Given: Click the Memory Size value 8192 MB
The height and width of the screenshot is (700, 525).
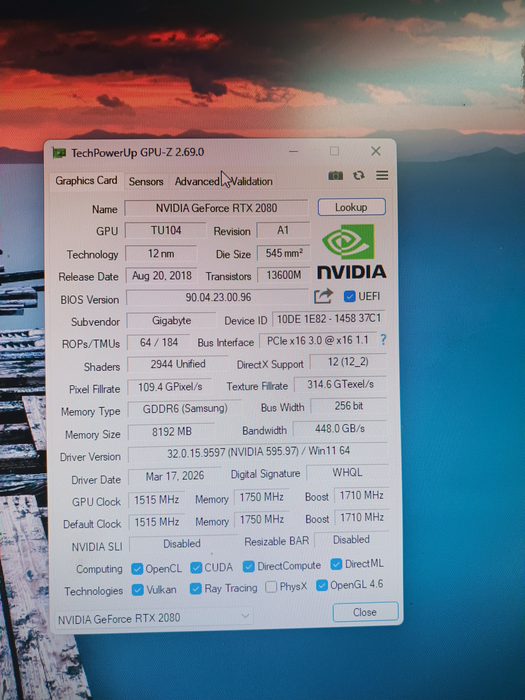Looking at the screenshot, I should (x=171, y=432).
